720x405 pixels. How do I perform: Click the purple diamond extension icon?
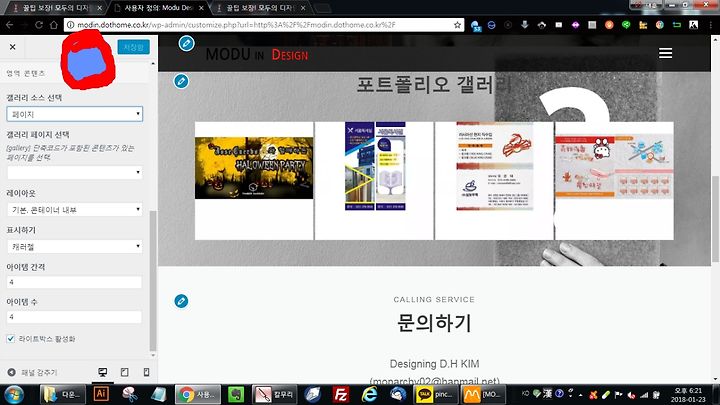coord(575,25)
